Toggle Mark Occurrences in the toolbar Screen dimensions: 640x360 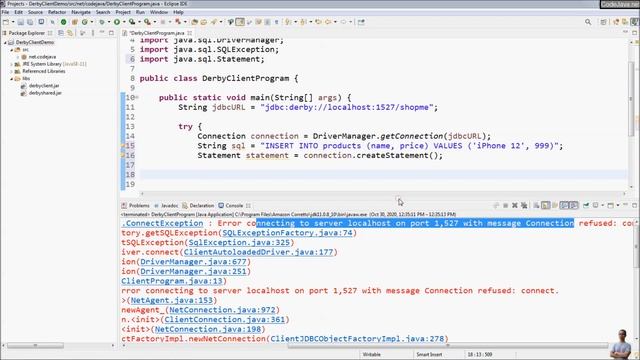click(231, 22)
